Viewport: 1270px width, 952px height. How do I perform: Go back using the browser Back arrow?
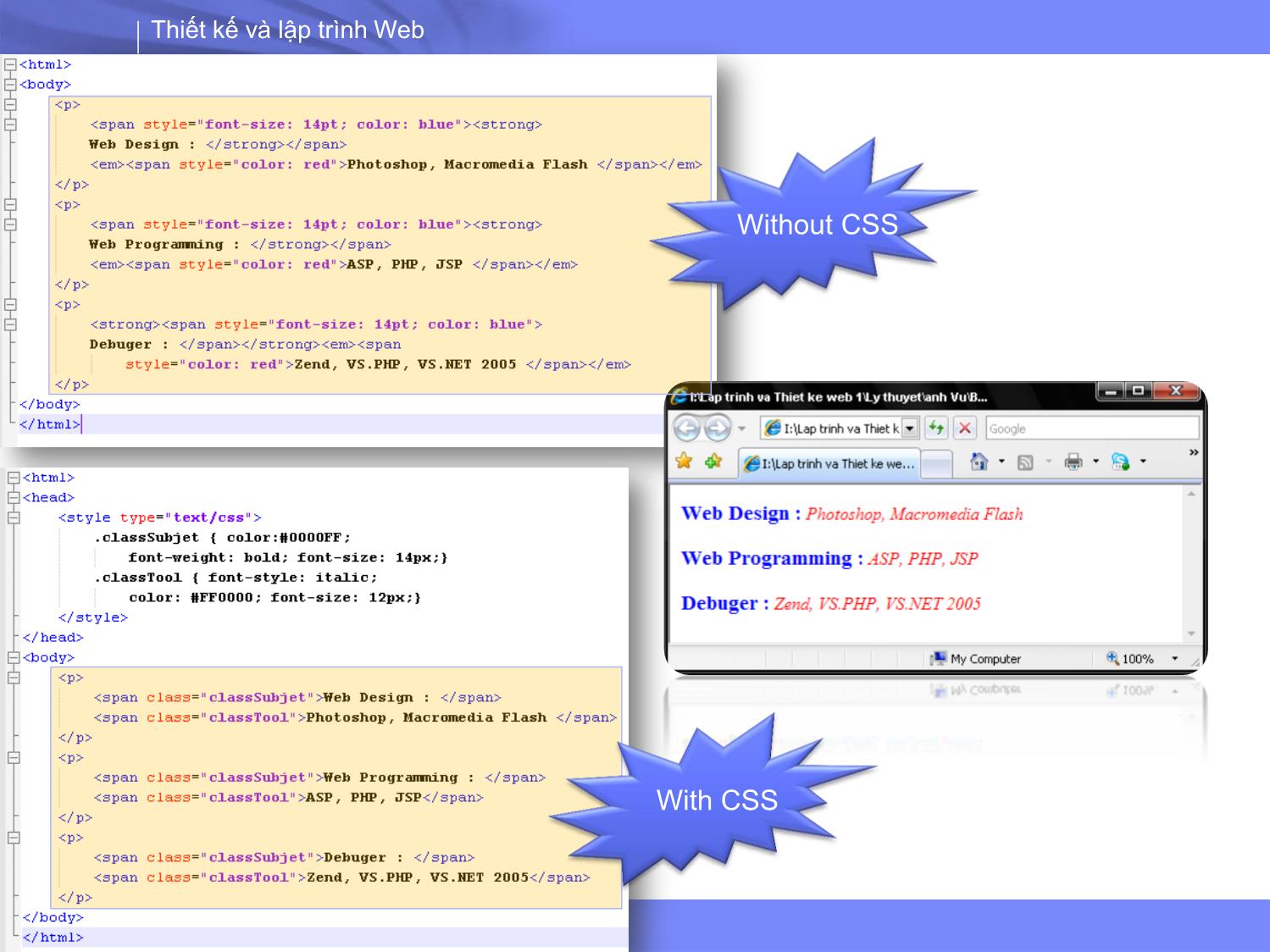click(687, 429)
